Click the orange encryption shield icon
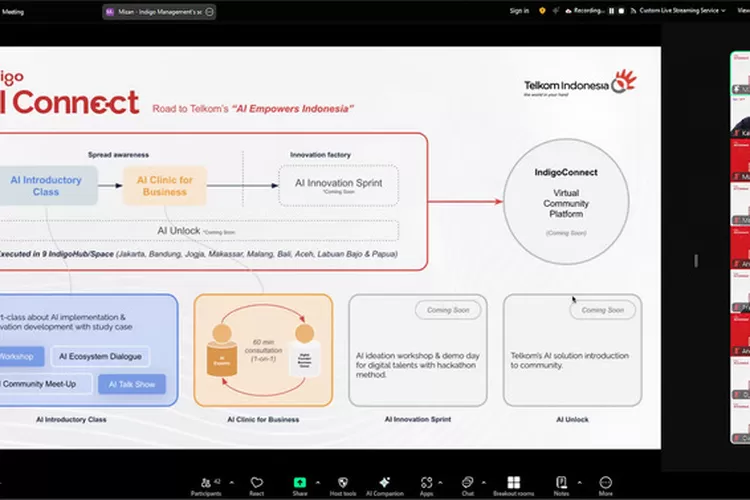The height and width of the screenshot is (500, 750). tap(543, 11)
